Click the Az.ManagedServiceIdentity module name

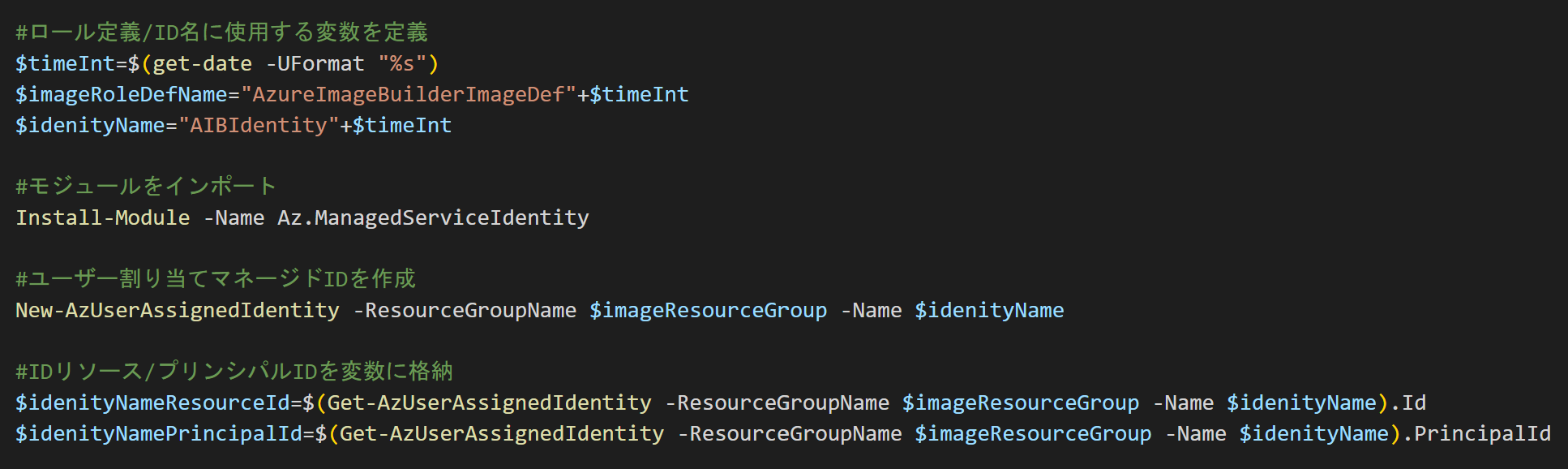tap(433, 217)
